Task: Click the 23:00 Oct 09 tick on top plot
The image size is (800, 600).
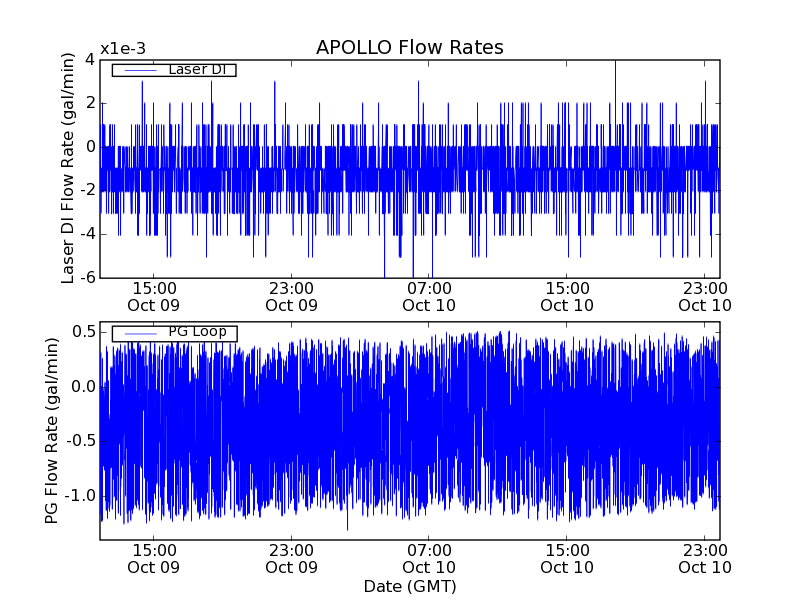Action: [292, 296]
